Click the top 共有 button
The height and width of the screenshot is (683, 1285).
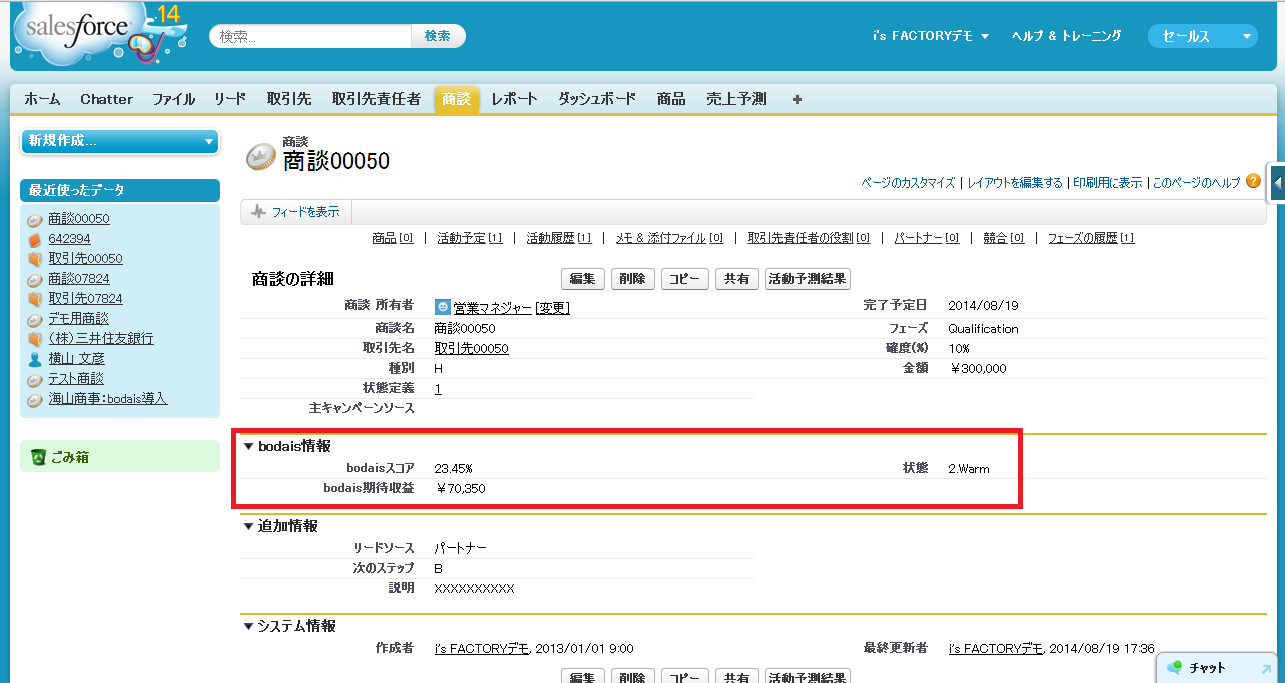click(737, 279)
